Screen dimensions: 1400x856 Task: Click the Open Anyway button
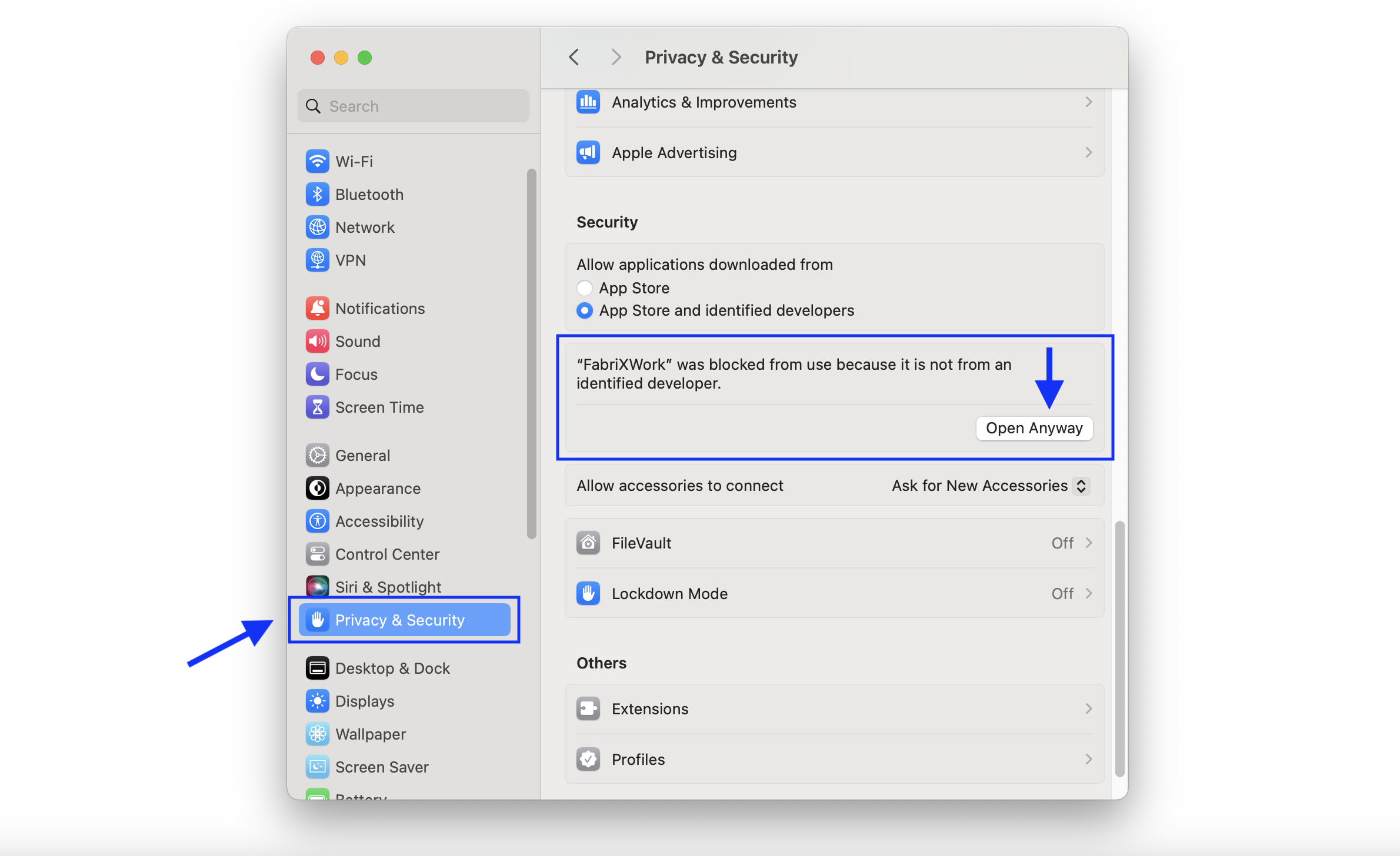1034,428
